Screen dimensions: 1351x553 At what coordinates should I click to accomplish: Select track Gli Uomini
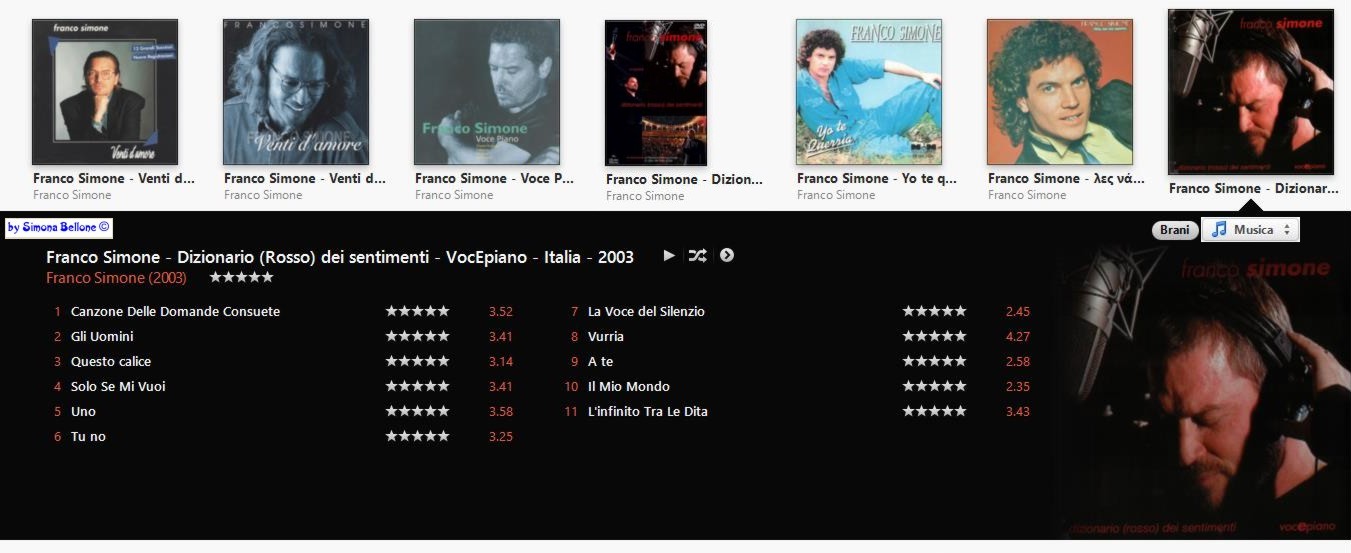point(102,336)
